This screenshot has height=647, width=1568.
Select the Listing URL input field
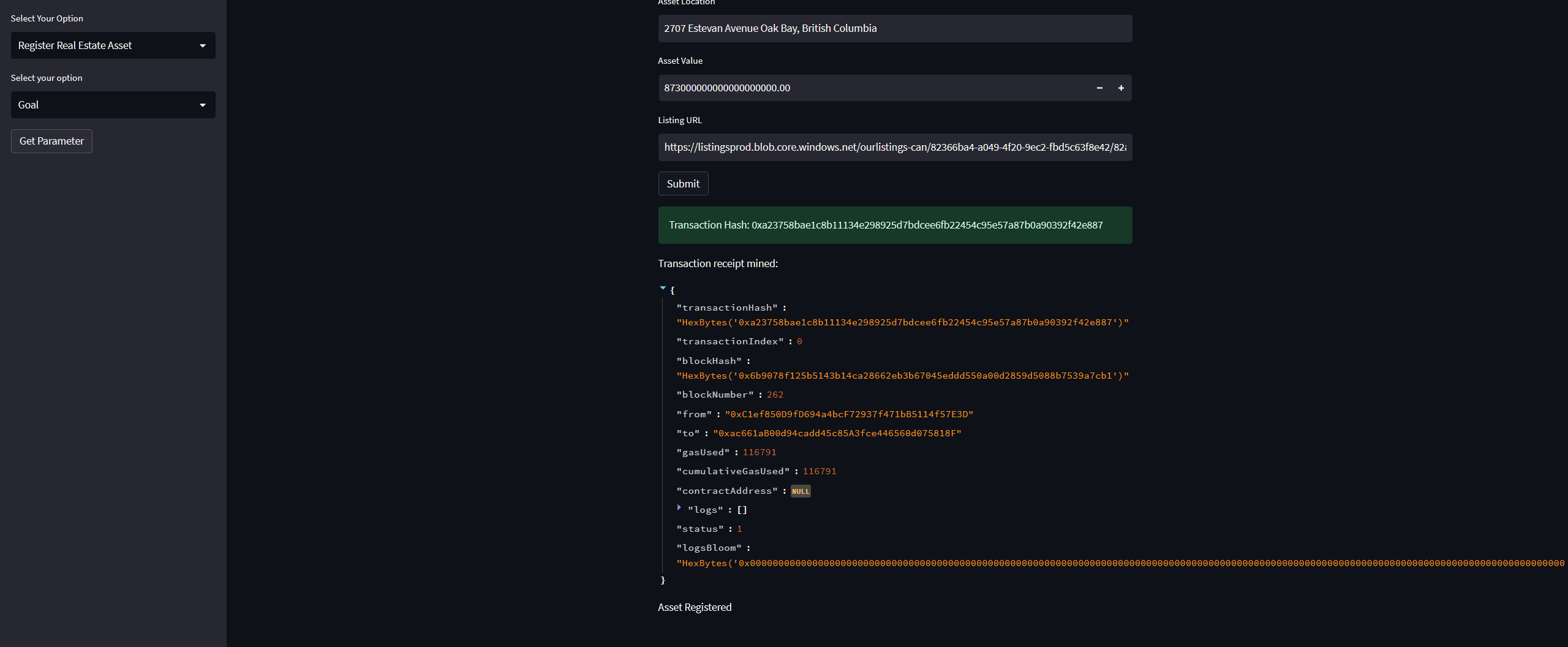click(894, 147)
